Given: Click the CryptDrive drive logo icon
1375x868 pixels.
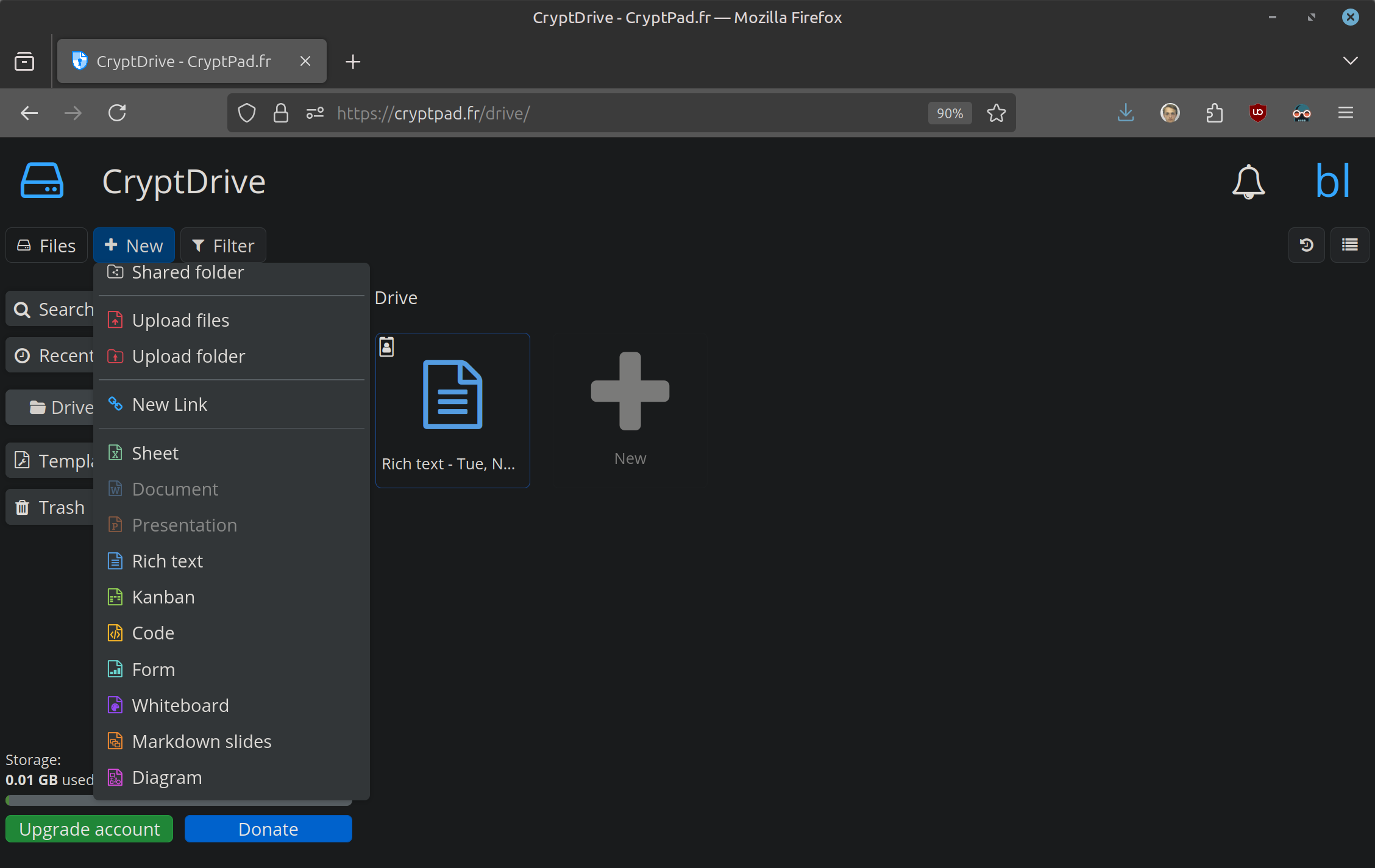Looking at the screenshot, I should (x=42, y=181).
